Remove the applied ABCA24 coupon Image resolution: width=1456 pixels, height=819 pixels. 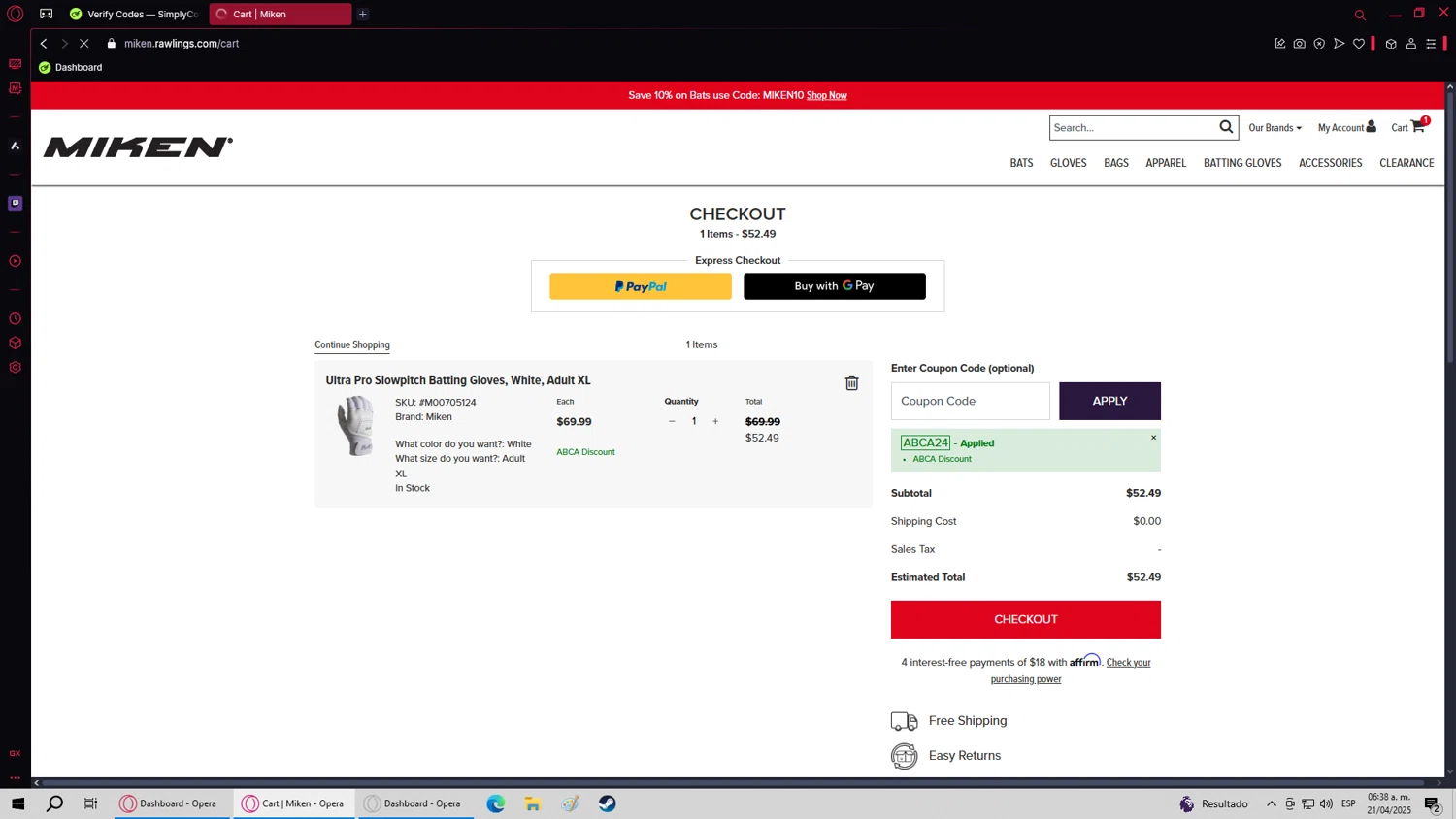1153,438
